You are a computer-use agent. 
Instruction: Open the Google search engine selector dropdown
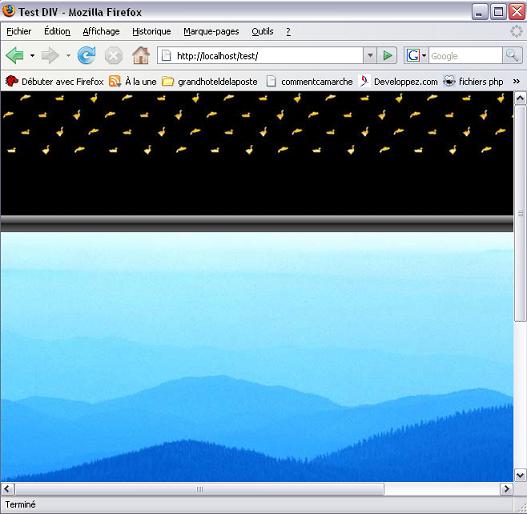(416, 55)
